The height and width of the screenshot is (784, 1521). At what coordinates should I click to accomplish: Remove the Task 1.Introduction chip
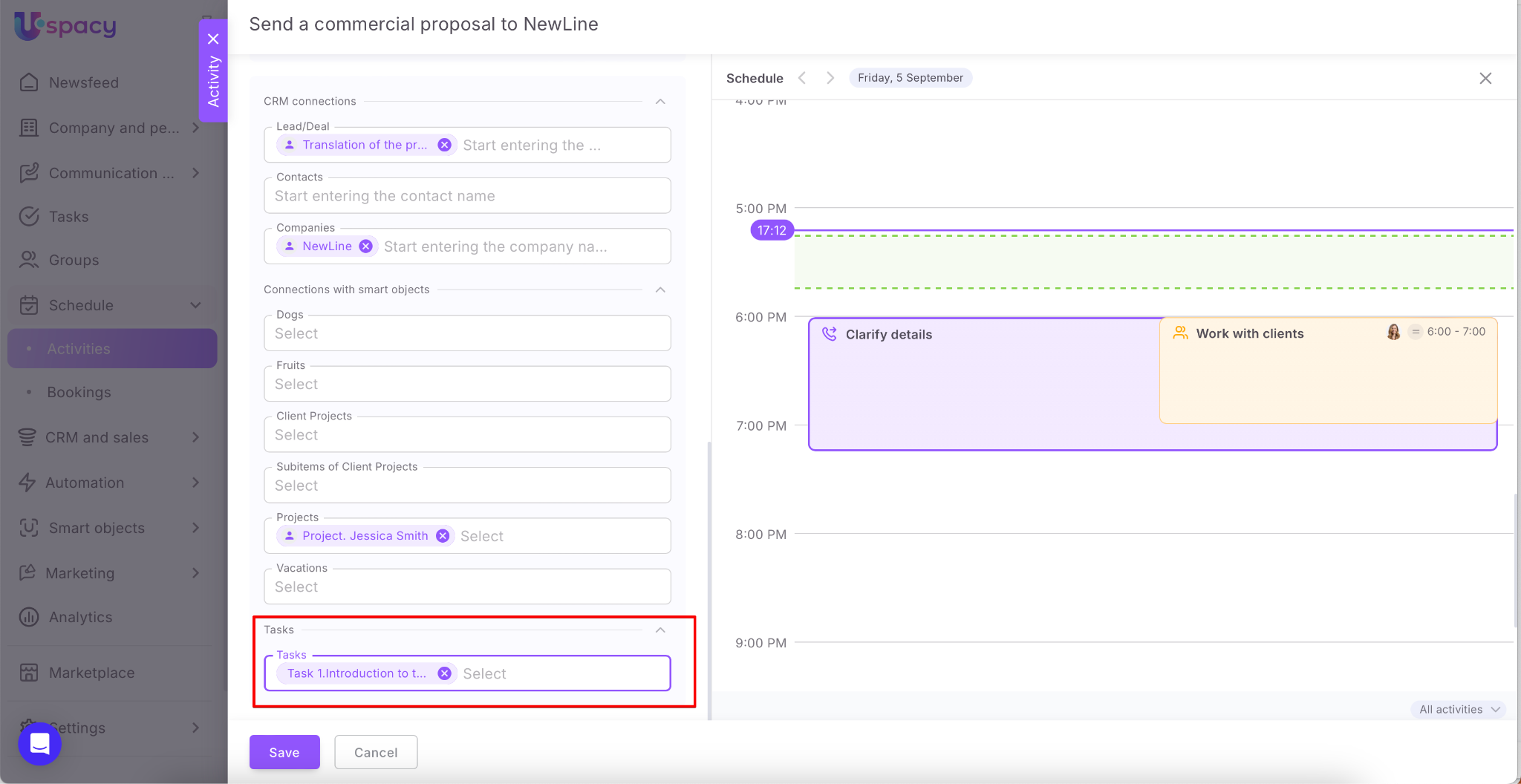click(444, 673)
